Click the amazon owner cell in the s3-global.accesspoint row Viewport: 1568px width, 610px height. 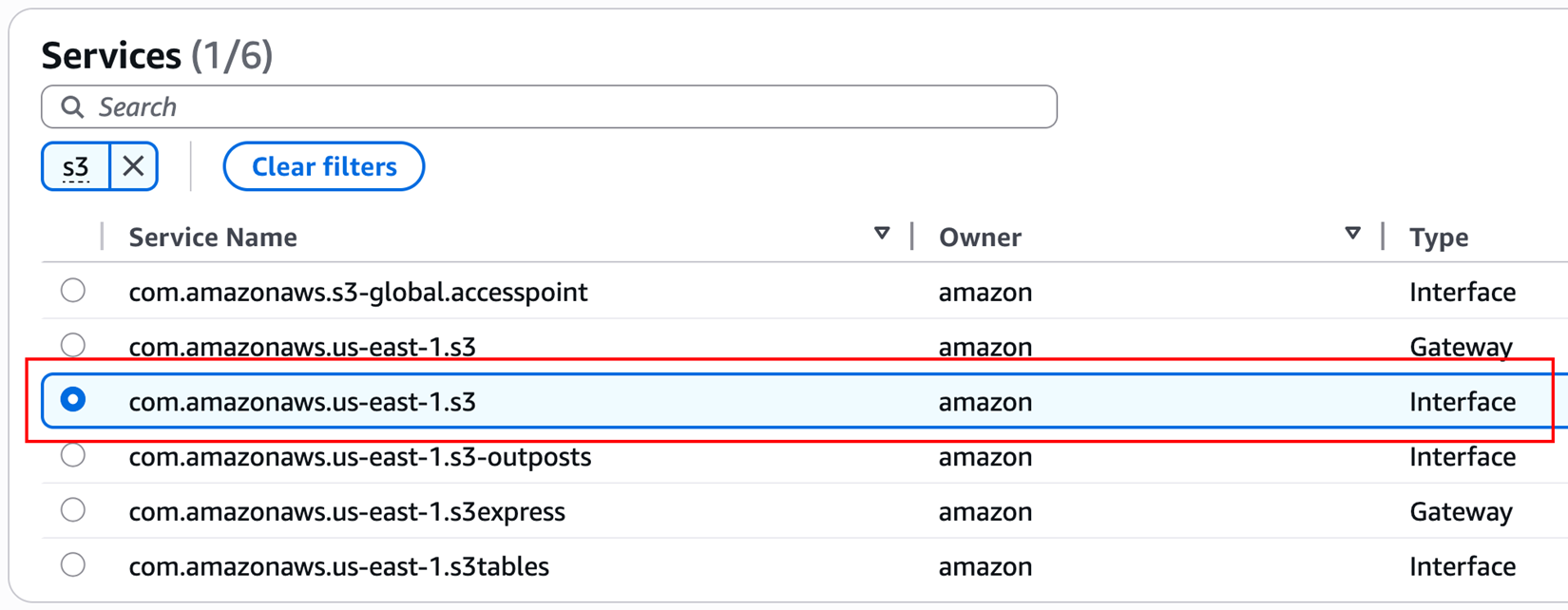click(x=985, y=292)
